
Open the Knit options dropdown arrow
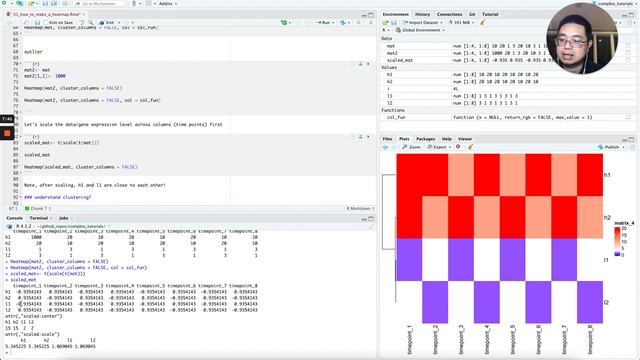click(119, 23)
